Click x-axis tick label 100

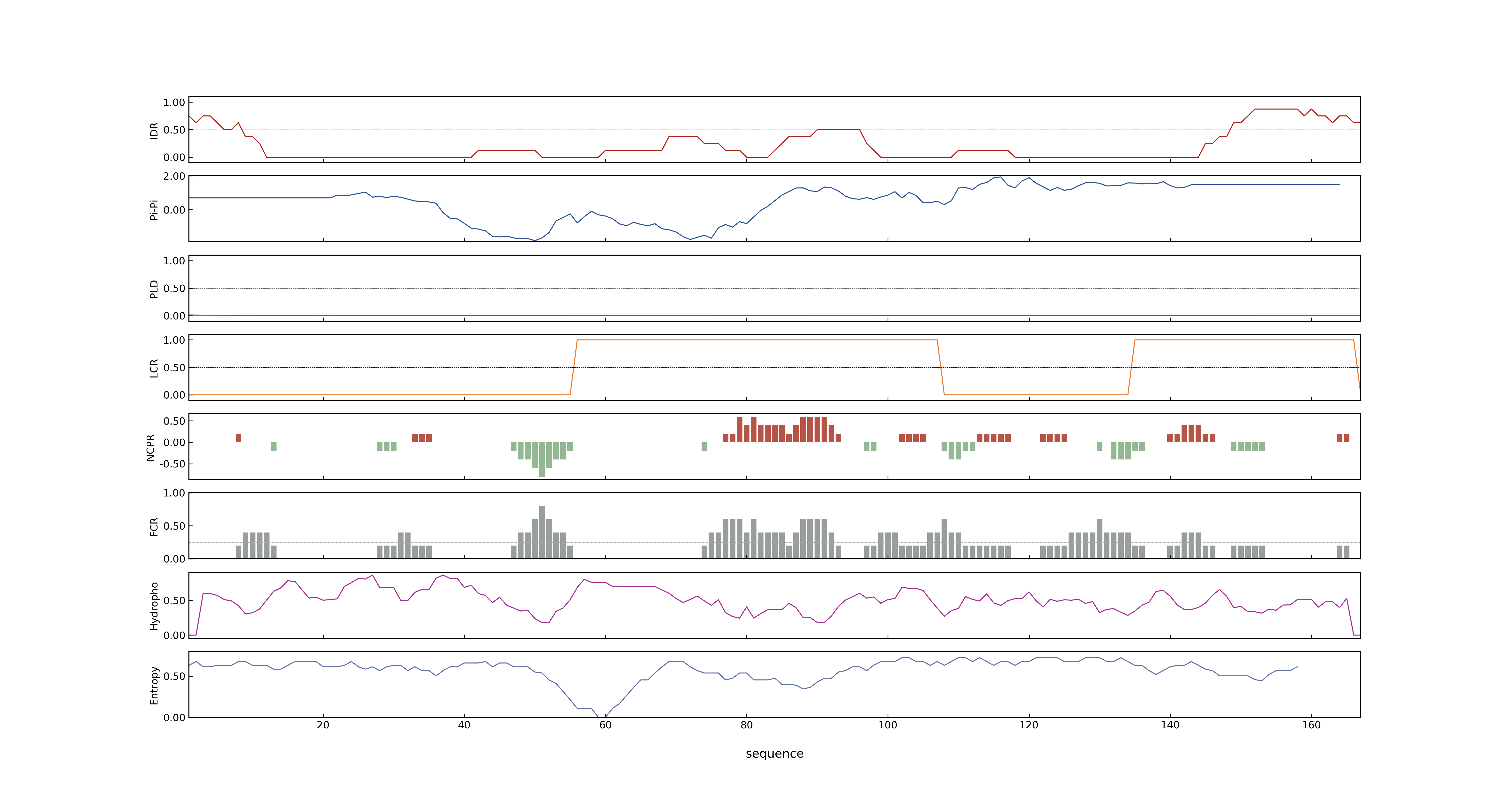point(887,725)
